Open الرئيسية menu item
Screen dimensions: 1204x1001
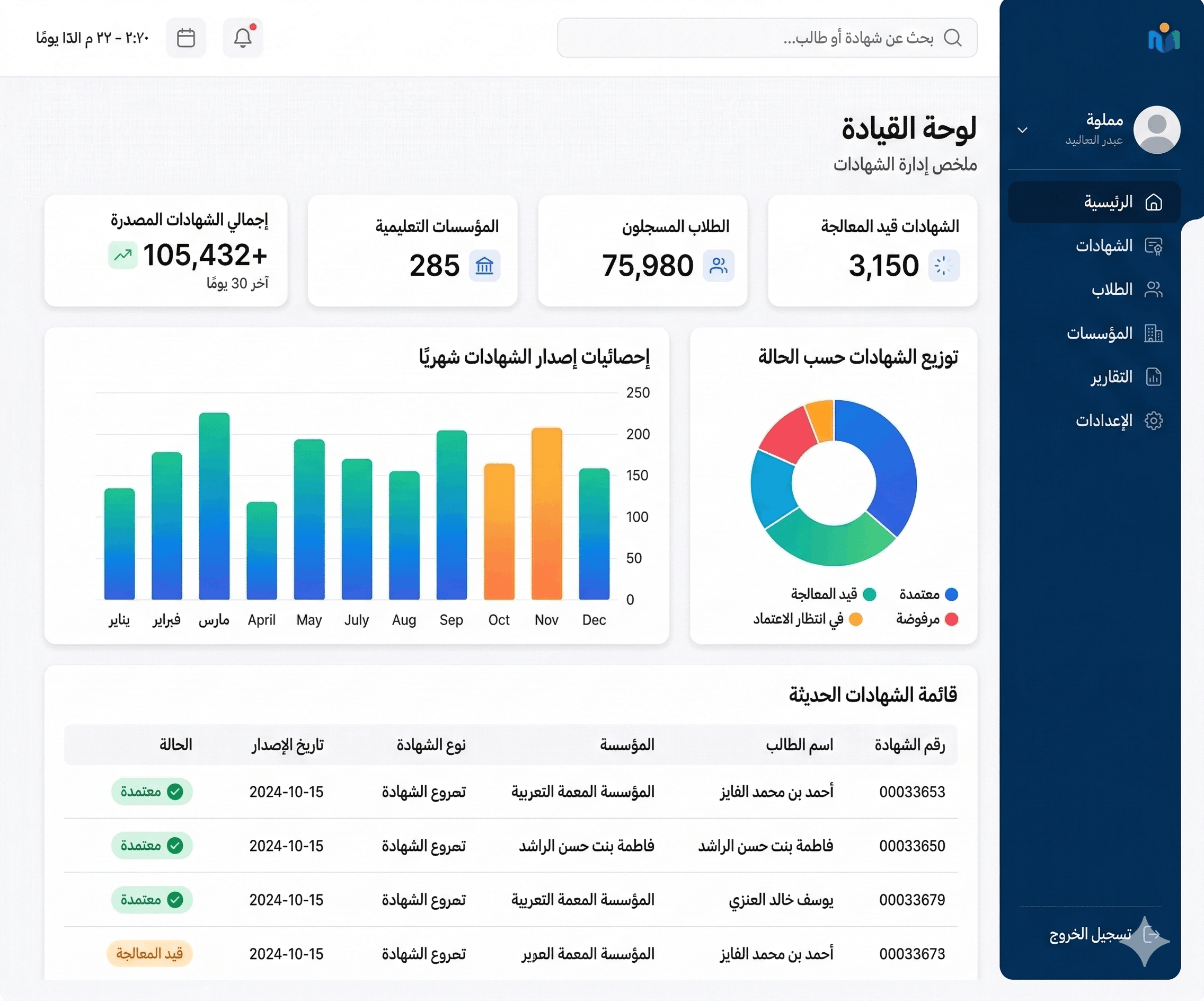[1094, 202]
